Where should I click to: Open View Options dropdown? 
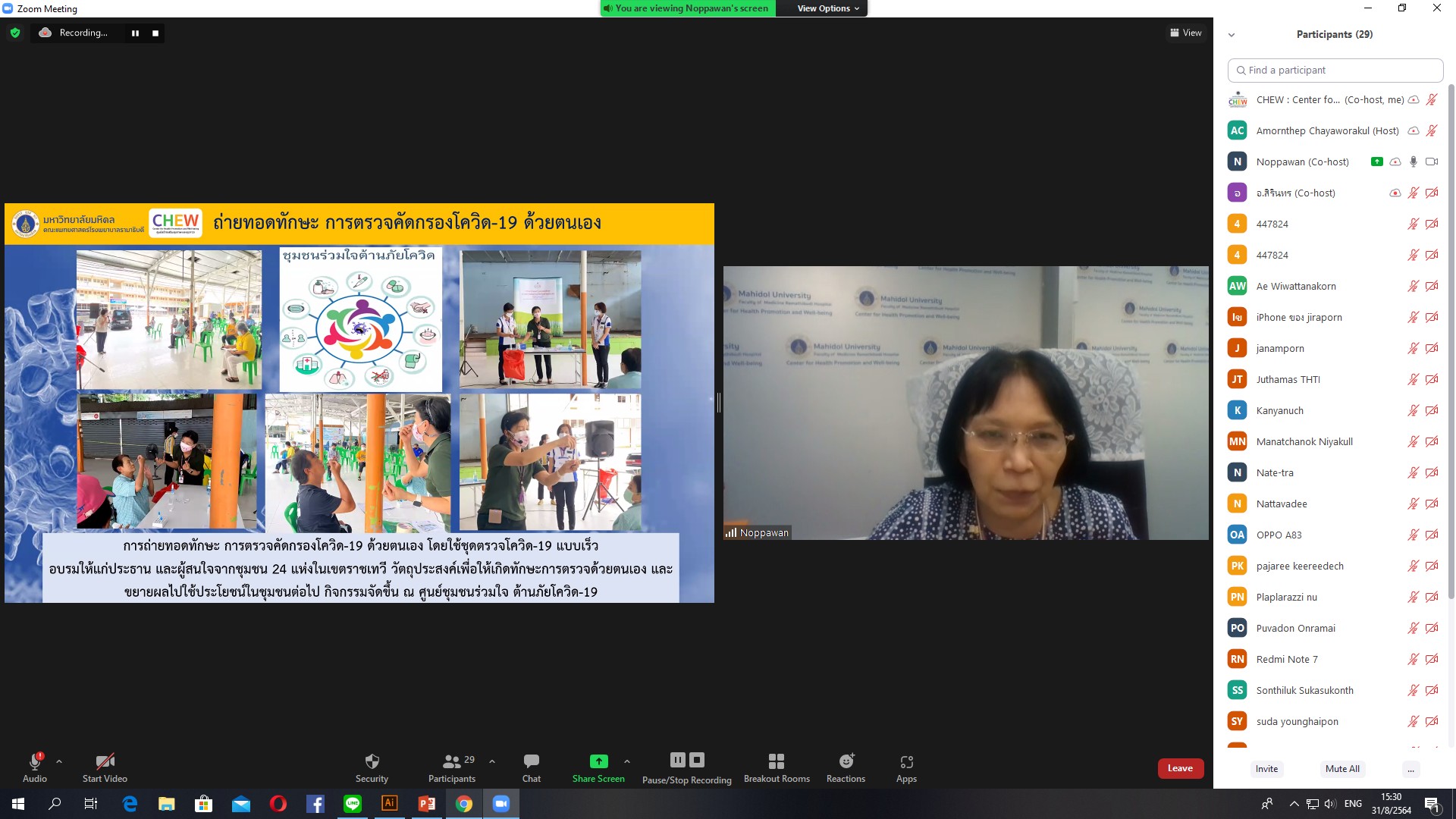(x=828, y=8)
